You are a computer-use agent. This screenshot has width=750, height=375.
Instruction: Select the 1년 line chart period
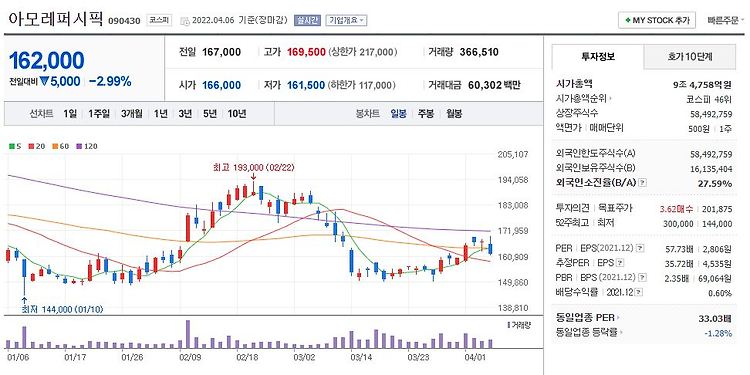161,114
